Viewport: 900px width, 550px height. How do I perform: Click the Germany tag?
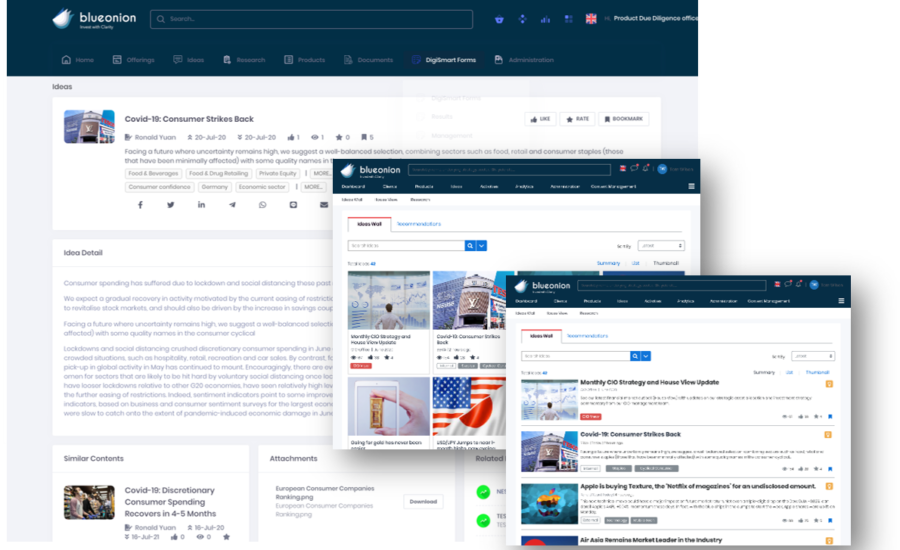pos(214,187)
